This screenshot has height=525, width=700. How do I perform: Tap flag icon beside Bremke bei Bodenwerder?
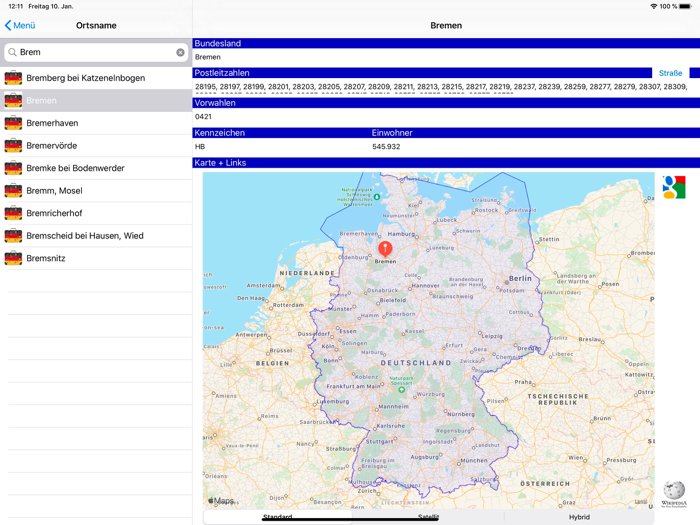click(13, 168)
